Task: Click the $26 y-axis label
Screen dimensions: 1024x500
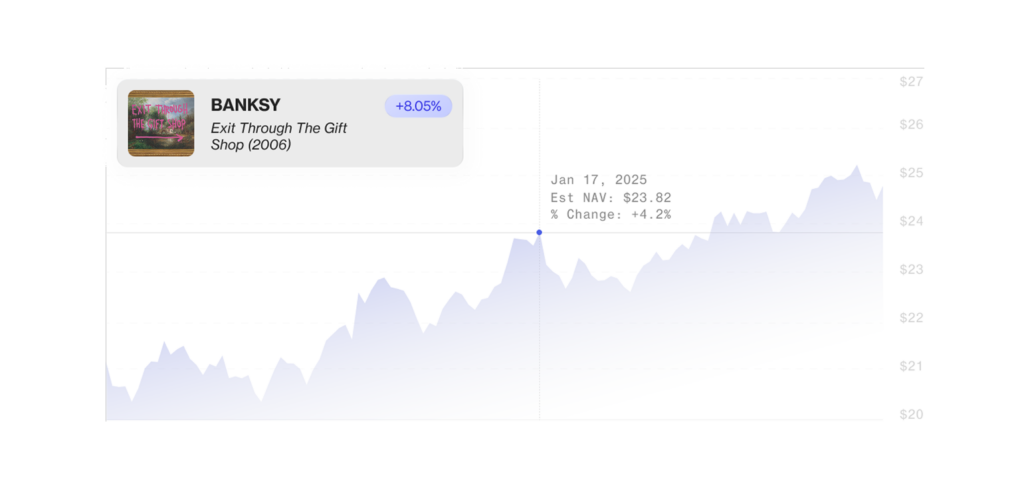Action: tap(910, 125)
